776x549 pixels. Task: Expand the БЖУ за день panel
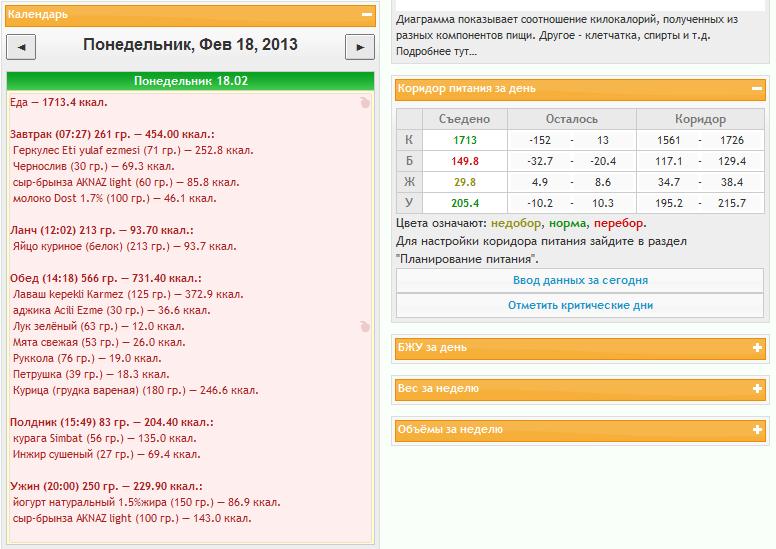click(757, 348)
